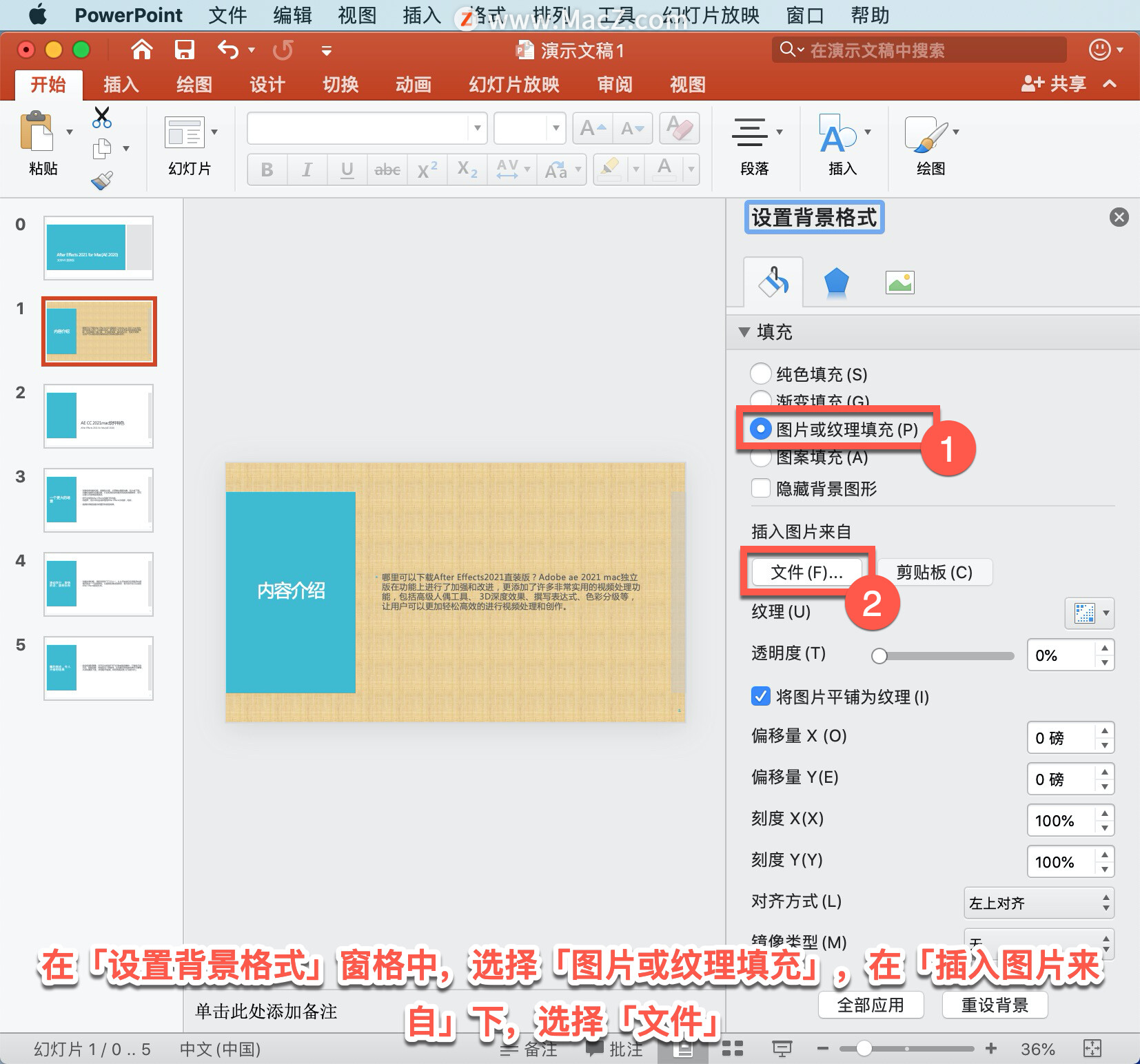The width and height of the screenshot is (1140, 1064).
Task: Switch to the 审阅 Review tab
Action: [614, 84]
